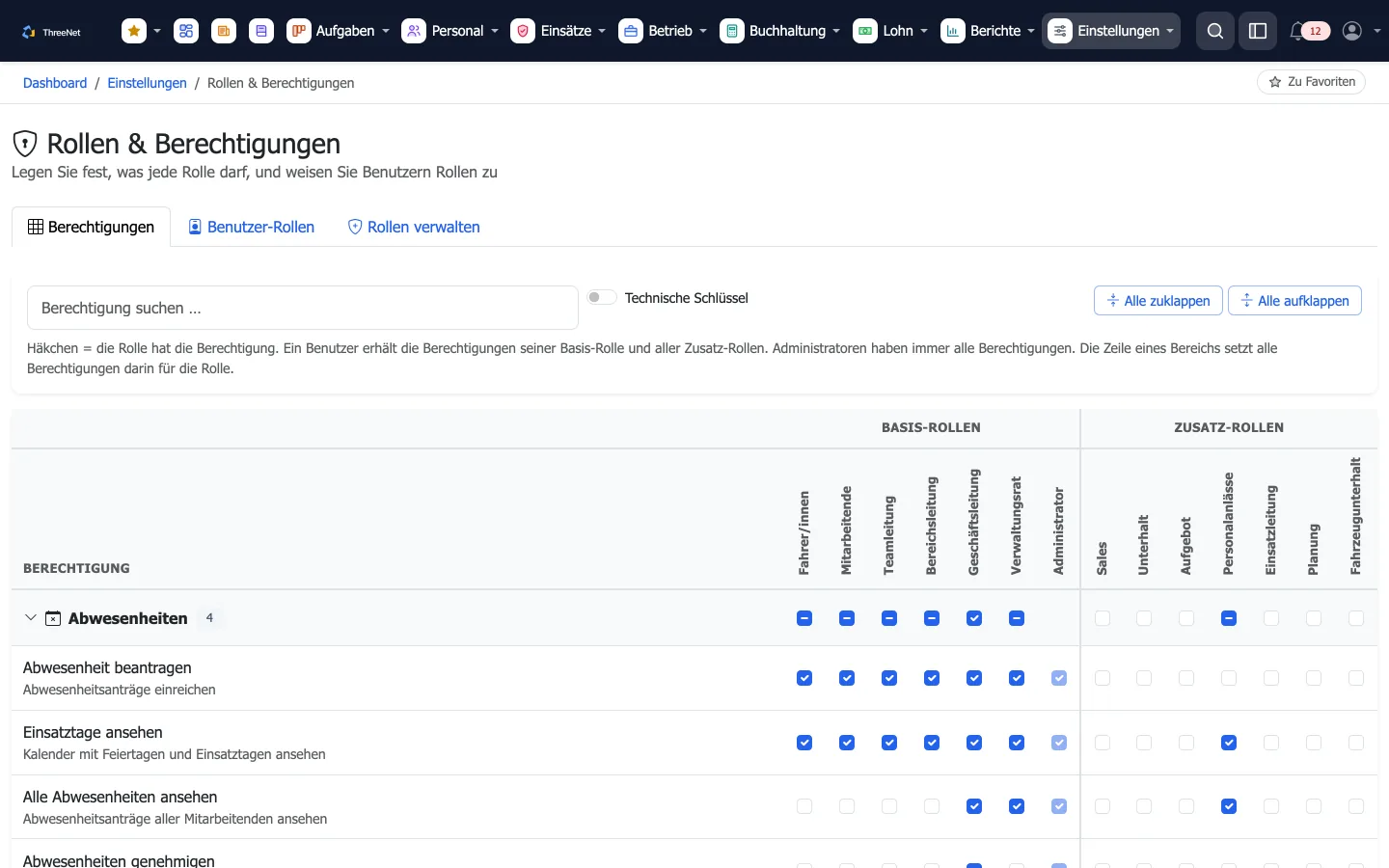
Task: Open the Berichte menu
Action: (x=988, y=31)
